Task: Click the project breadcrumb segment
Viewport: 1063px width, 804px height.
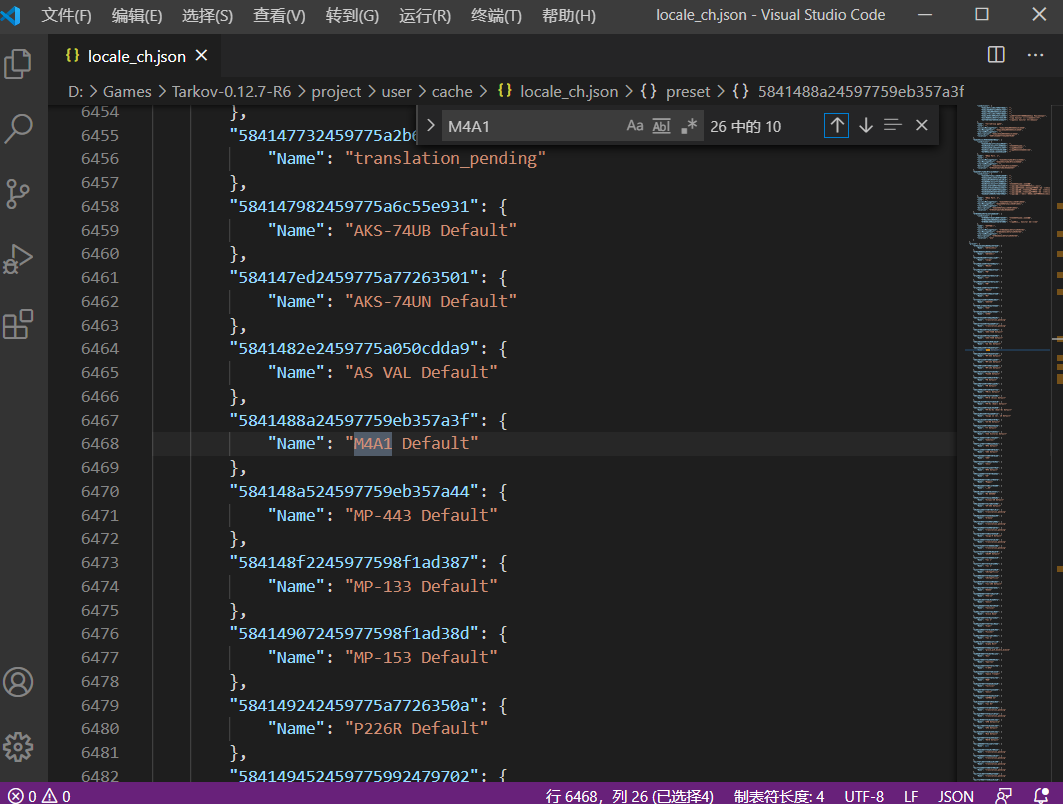Action: (x=336, y=92)
